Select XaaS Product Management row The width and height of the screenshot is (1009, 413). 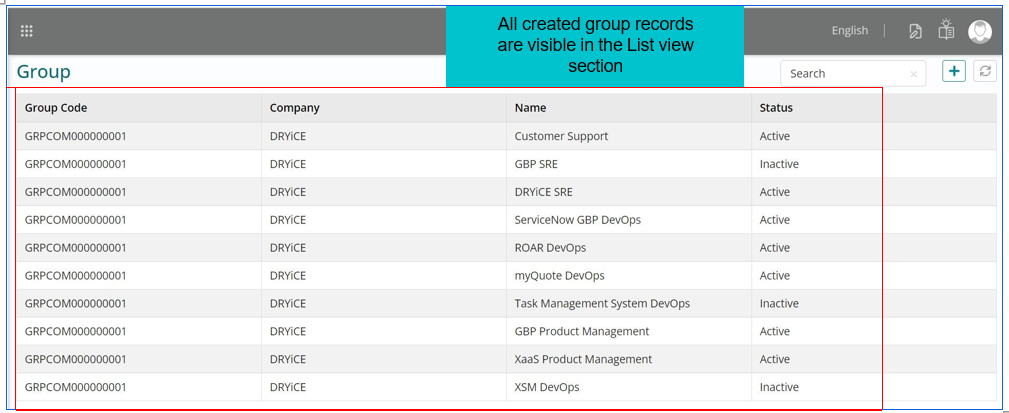582,360
